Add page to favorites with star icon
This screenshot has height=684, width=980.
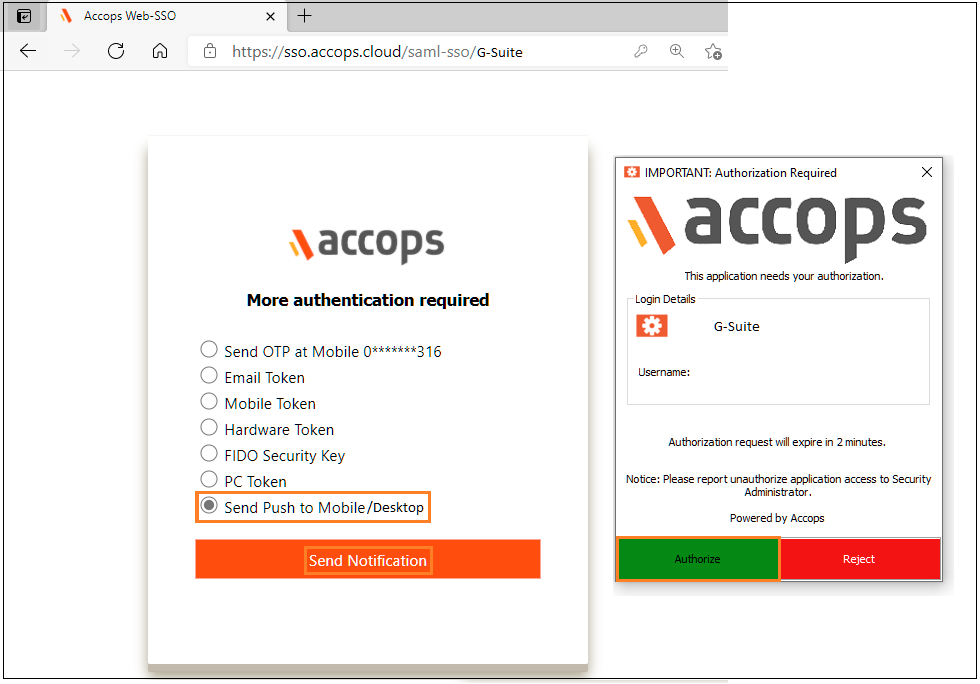(x=713, y=51)
